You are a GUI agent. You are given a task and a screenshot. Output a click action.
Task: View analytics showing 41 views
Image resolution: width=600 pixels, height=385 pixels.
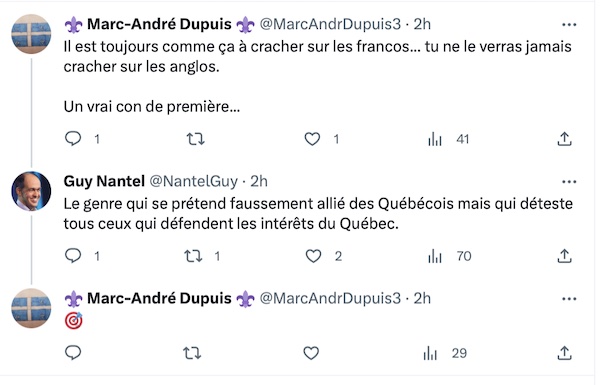tap(448, 139)
